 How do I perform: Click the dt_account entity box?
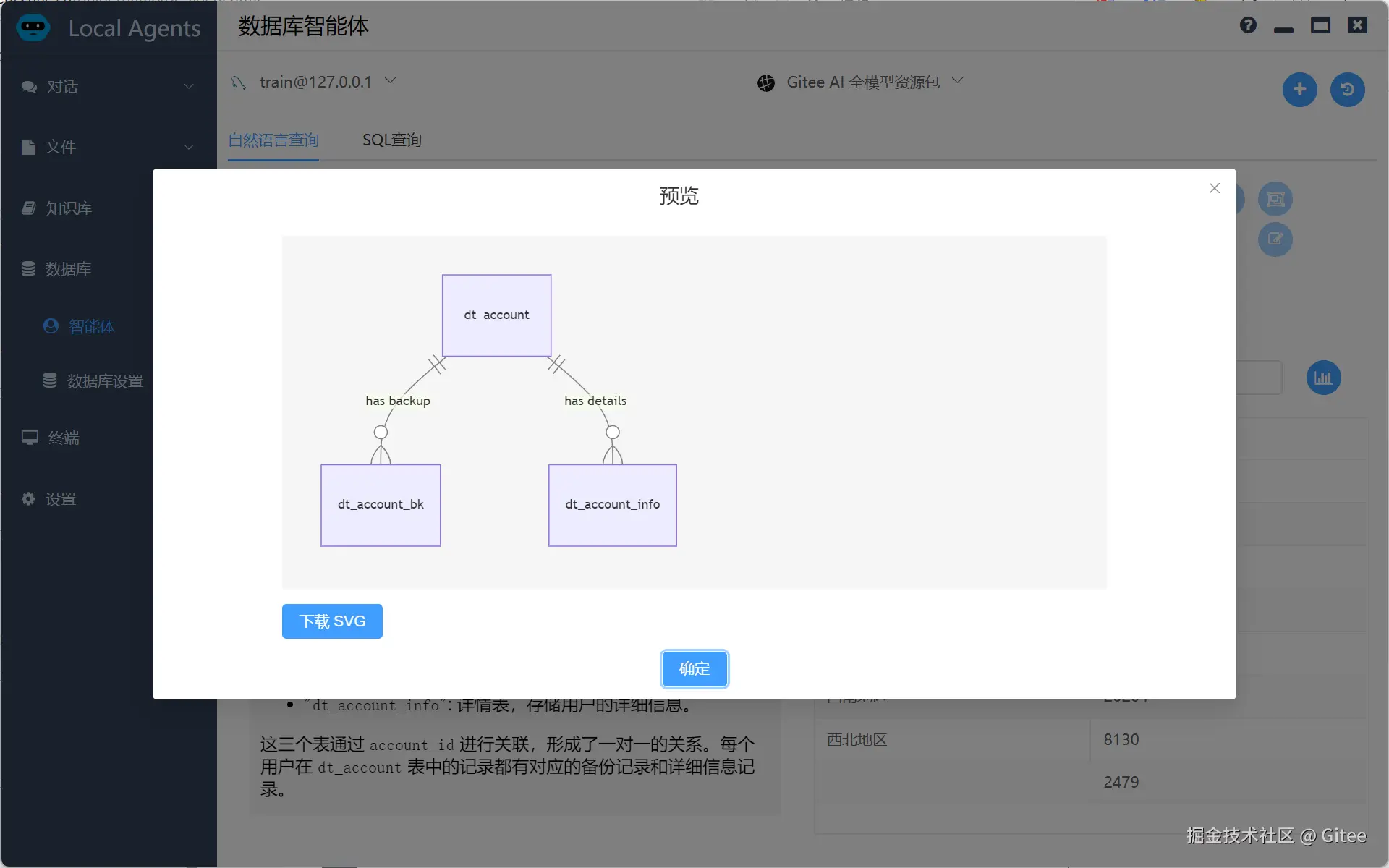[x=496, y=315]
